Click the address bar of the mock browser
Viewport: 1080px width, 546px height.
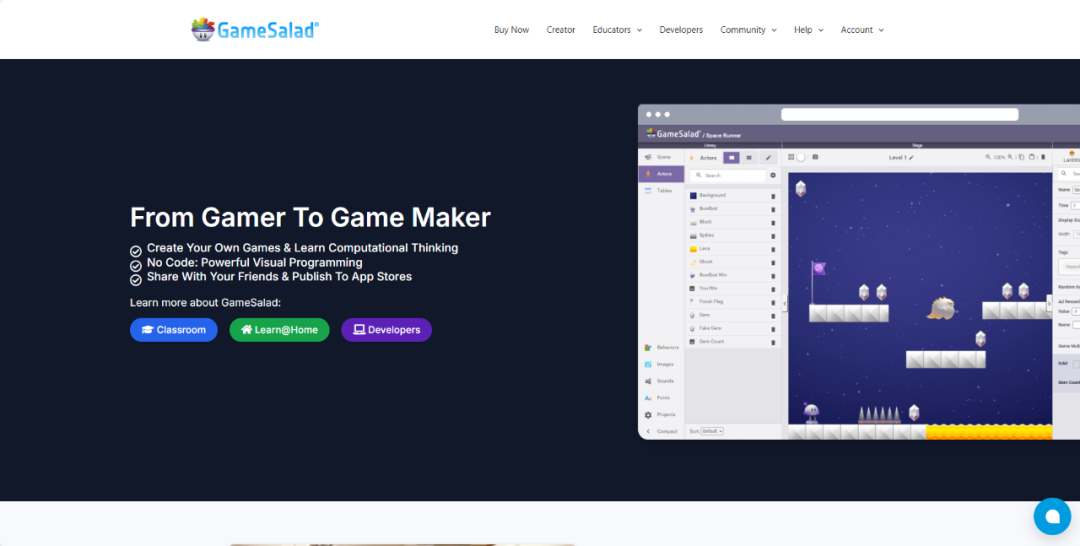coord(899,114)
